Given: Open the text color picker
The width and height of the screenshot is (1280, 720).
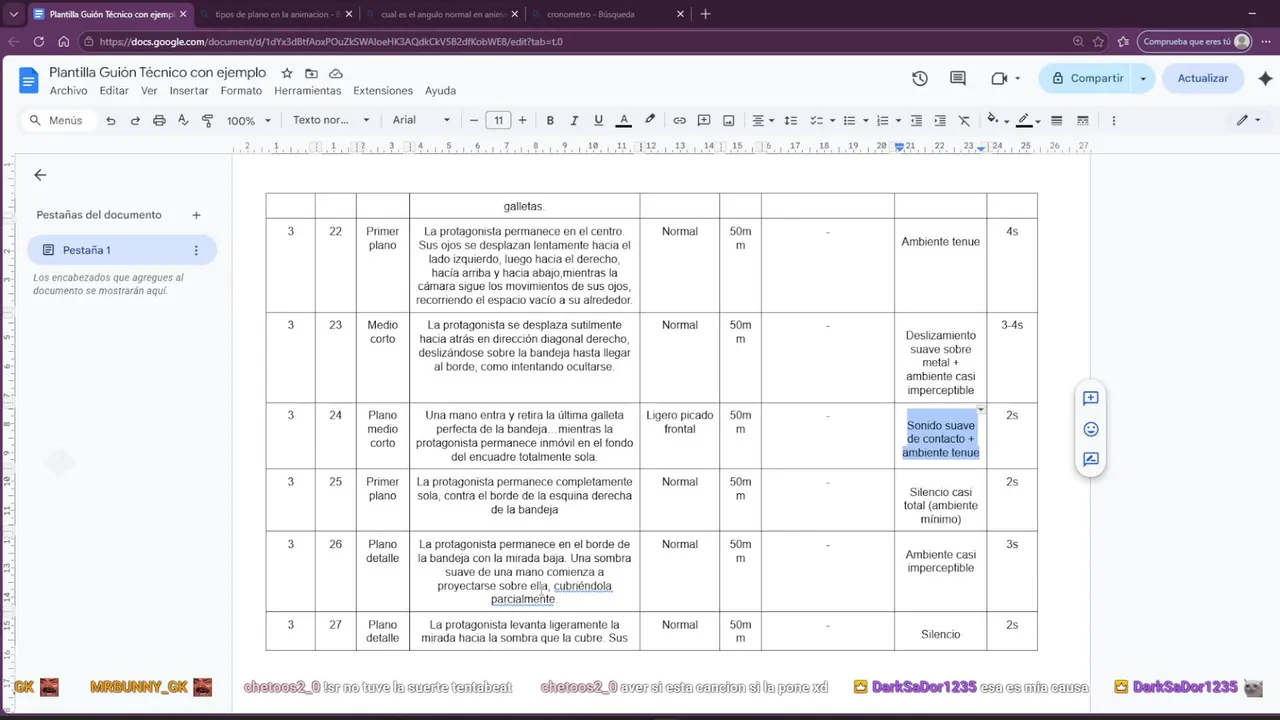Looking at the screenshot, I should pyautogui.click(x=624, y=120).
